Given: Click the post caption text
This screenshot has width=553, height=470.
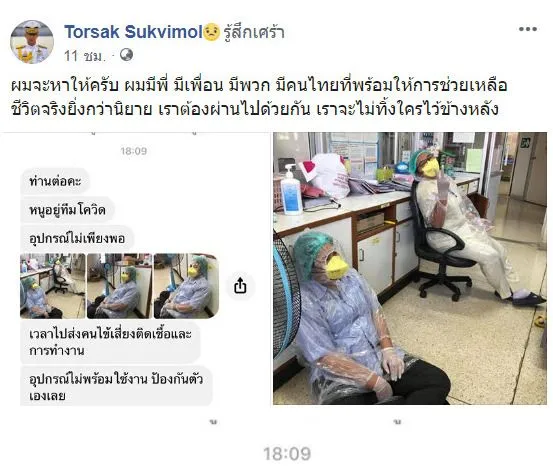Looking at the screenshot, I should (259, 97).
